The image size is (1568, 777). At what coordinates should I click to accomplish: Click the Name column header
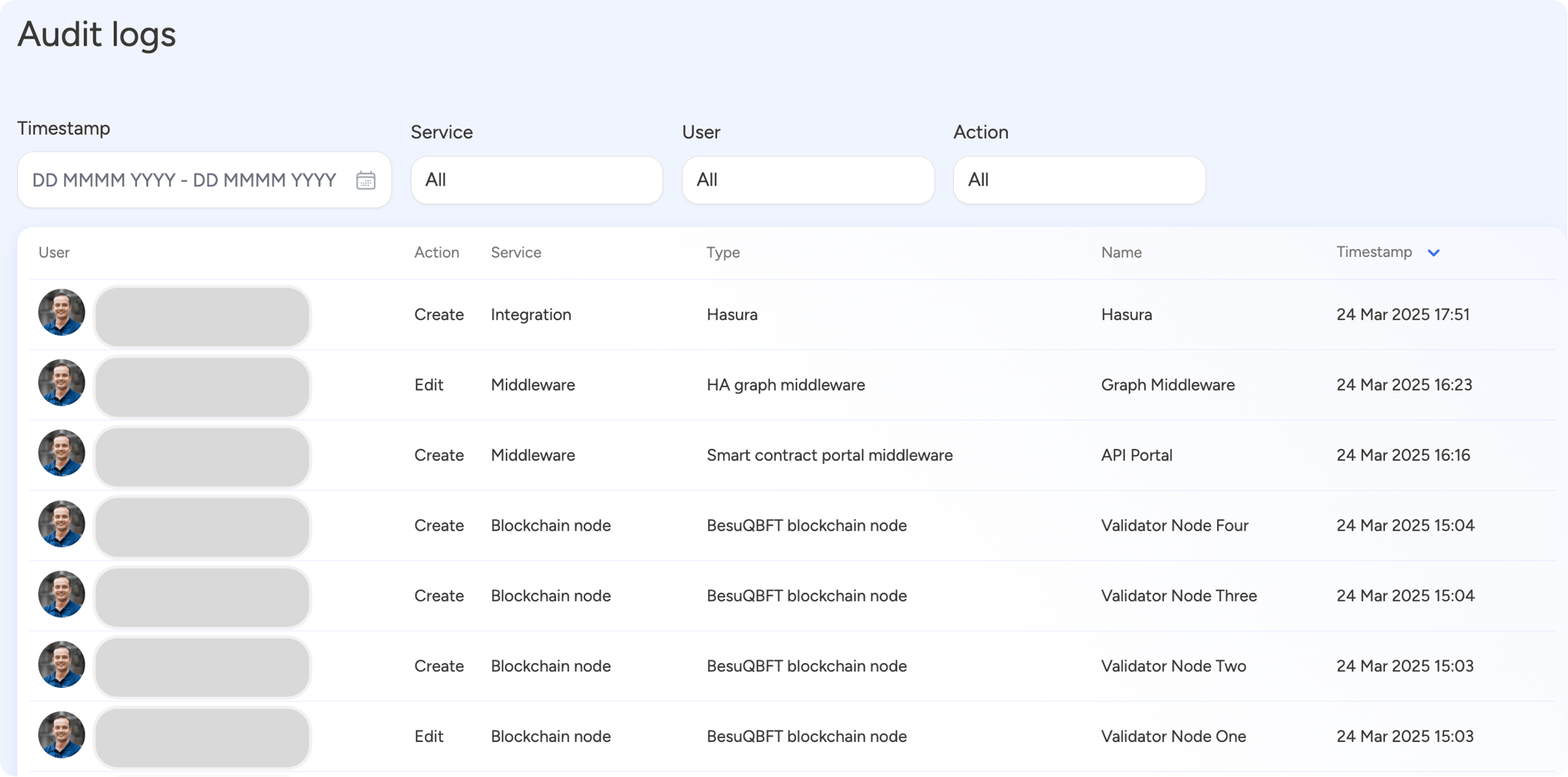pos(1121,253)
